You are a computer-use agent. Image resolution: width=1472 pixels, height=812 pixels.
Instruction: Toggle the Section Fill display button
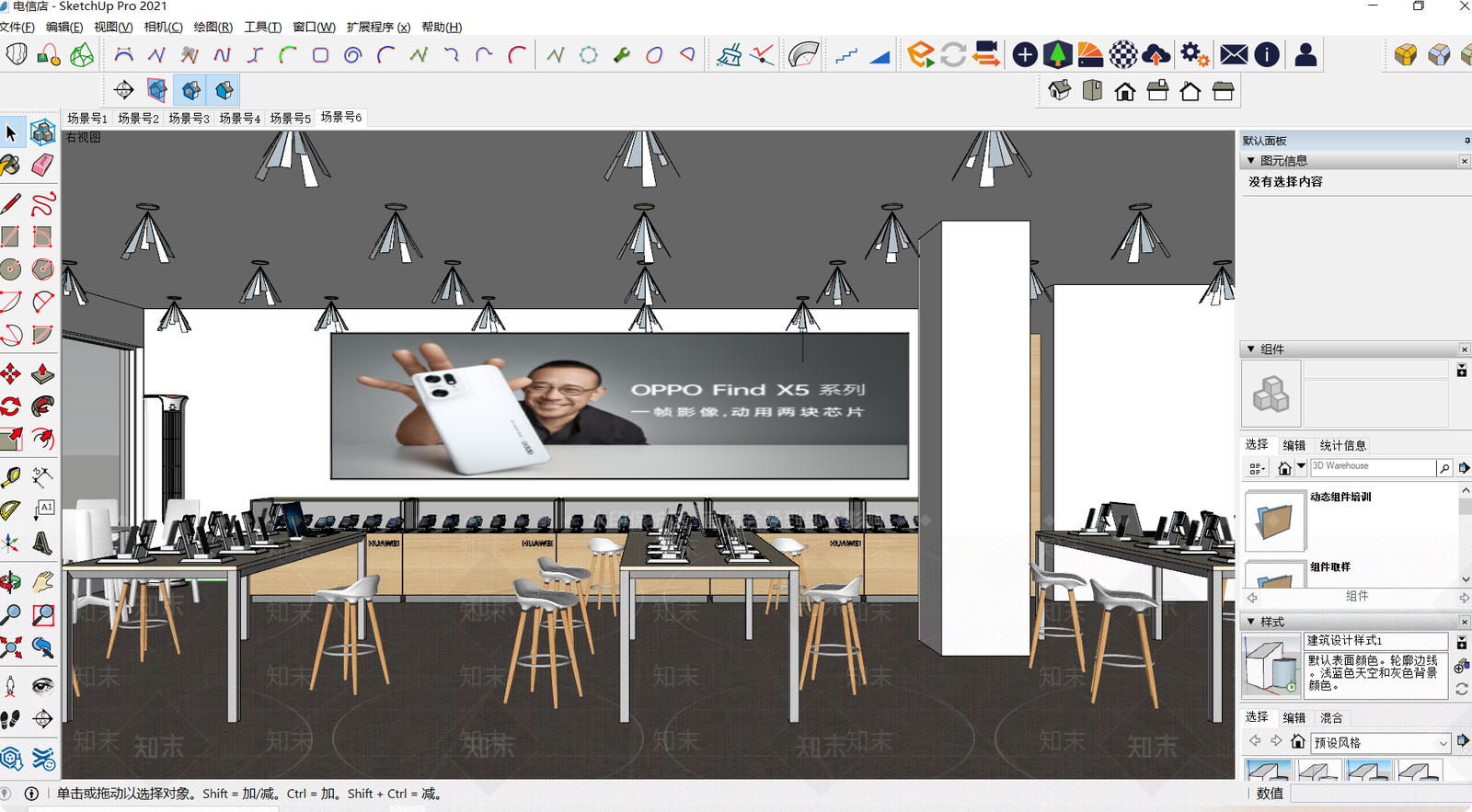[224, 90]
